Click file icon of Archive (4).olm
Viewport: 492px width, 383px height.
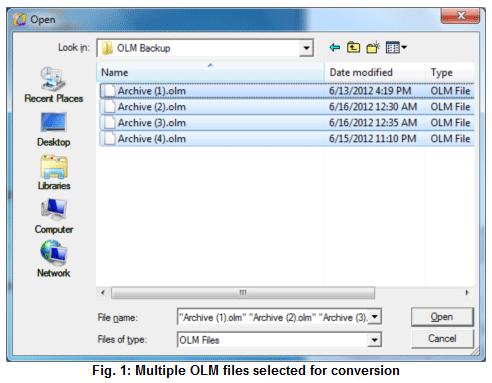109,139
